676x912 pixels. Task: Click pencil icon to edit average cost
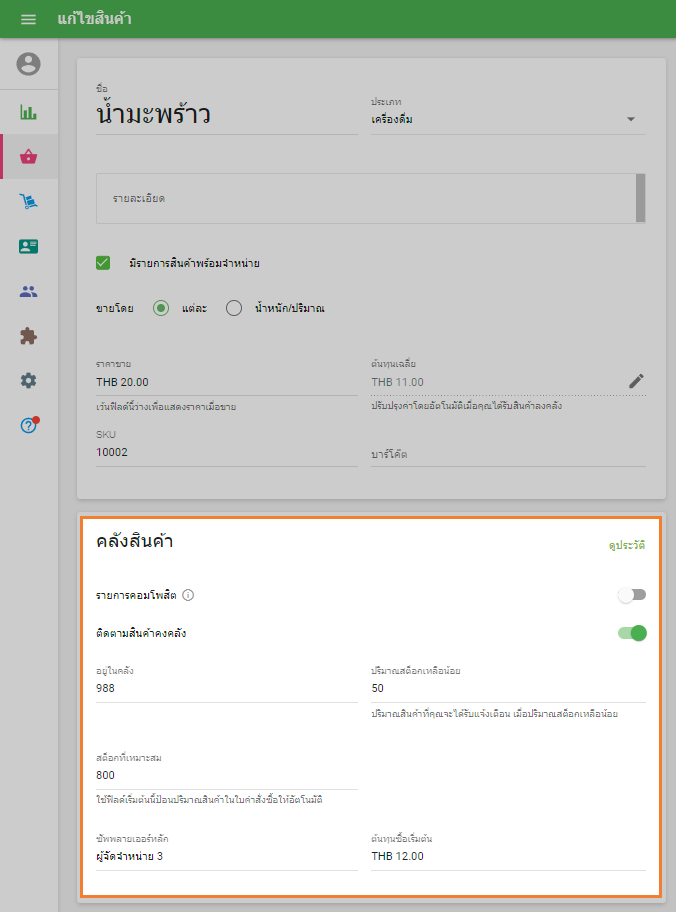[x=636, y=381]
